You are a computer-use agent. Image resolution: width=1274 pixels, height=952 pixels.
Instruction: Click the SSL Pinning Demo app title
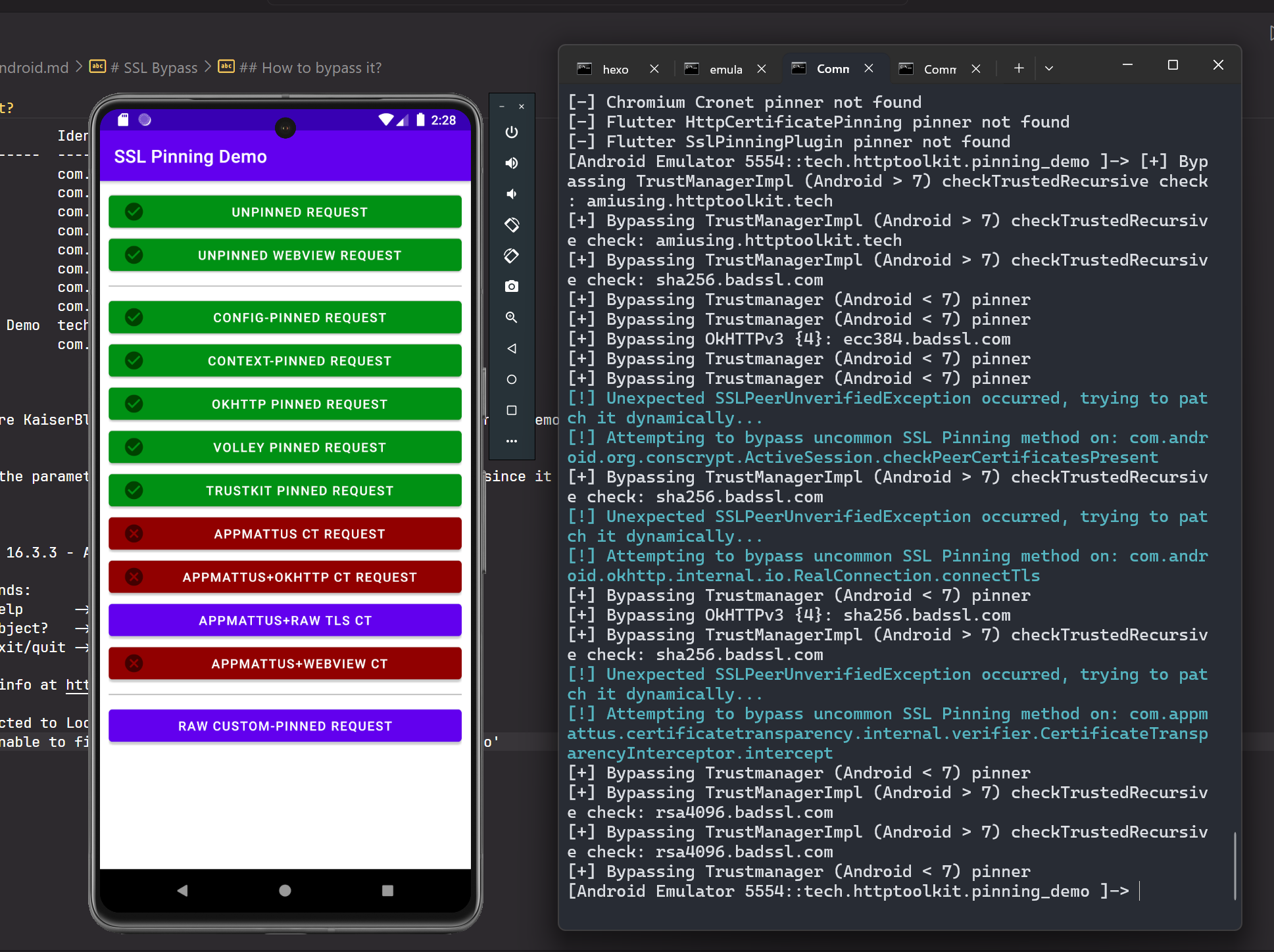tap(190, 156)
